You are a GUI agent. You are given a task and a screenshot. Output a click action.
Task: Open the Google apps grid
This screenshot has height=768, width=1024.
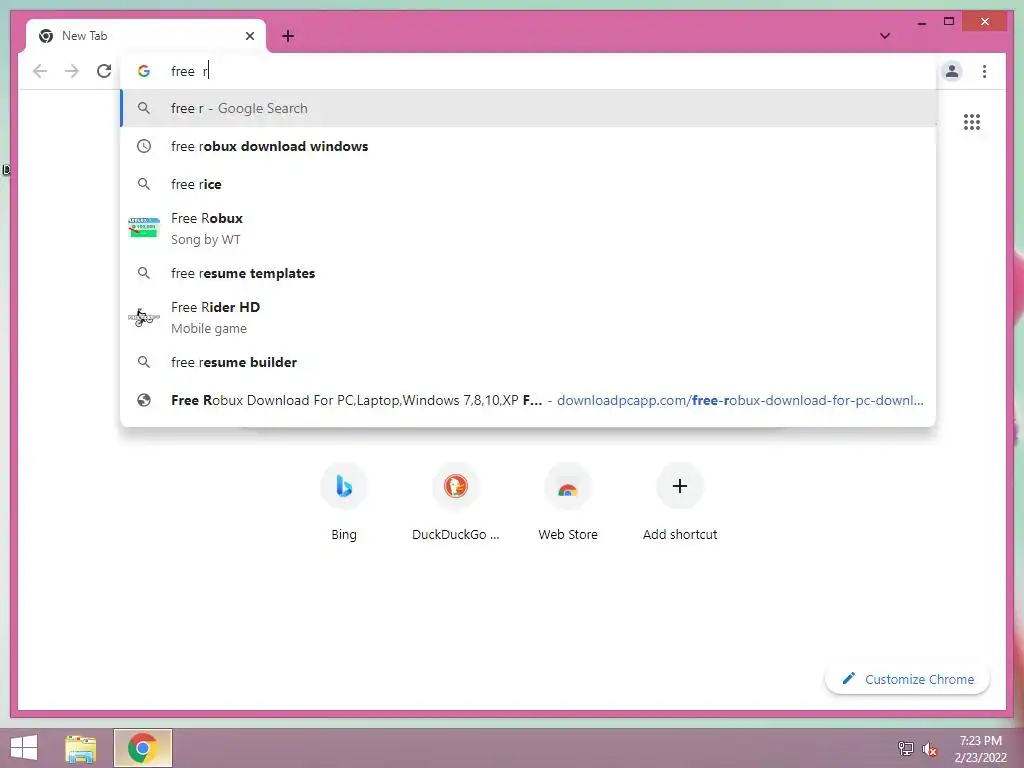pyautogui.click(x=972, y=122)
